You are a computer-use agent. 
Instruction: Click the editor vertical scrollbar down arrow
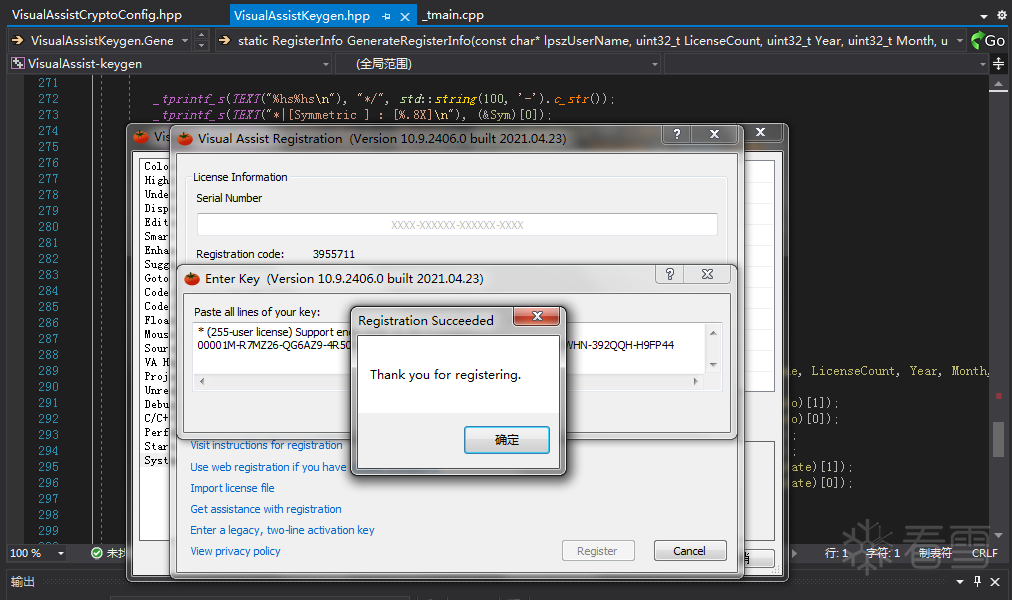[998, 535]
